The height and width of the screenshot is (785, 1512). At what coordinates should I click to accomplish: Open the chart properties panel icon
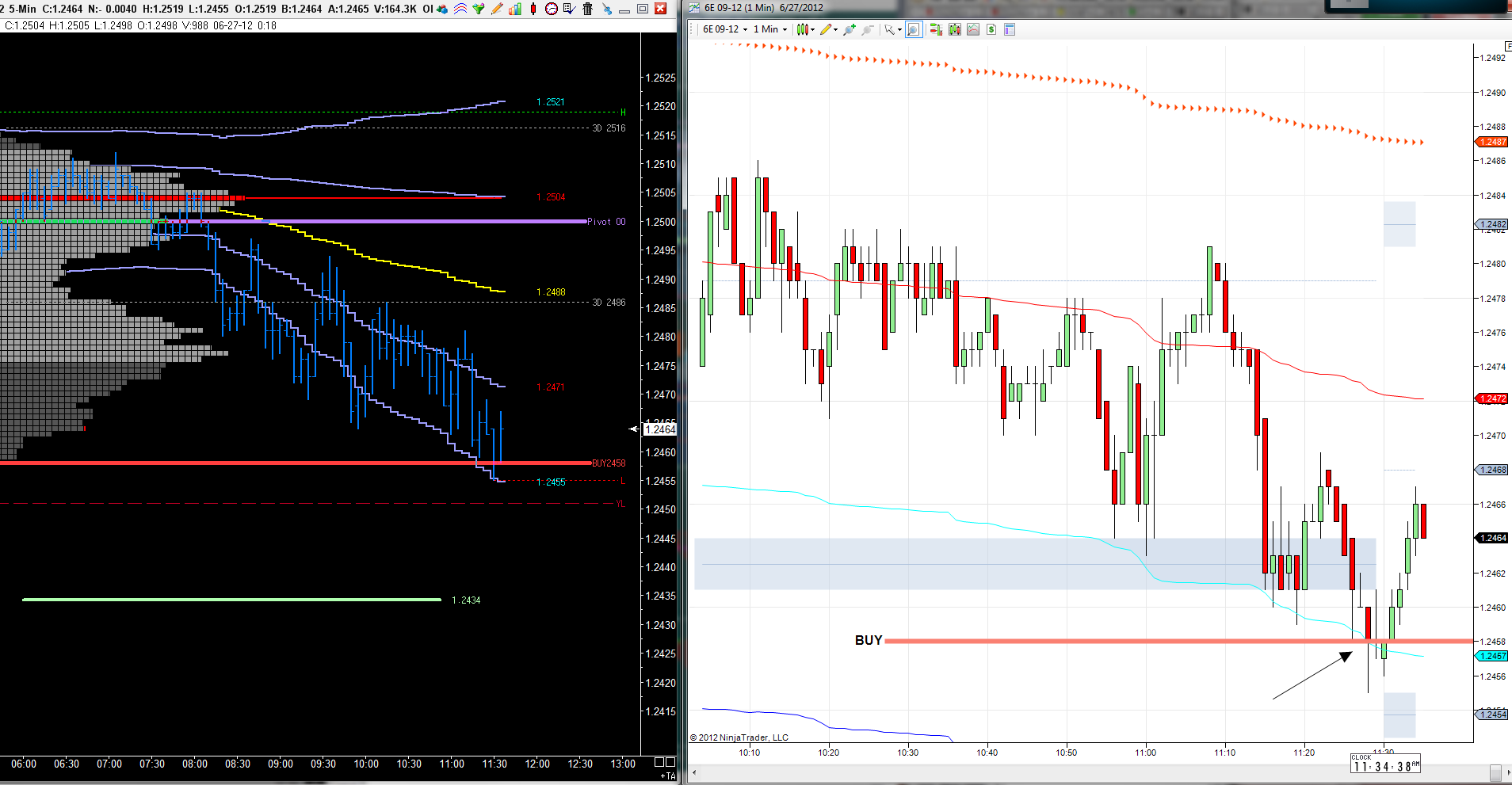tap(1010, 29)
